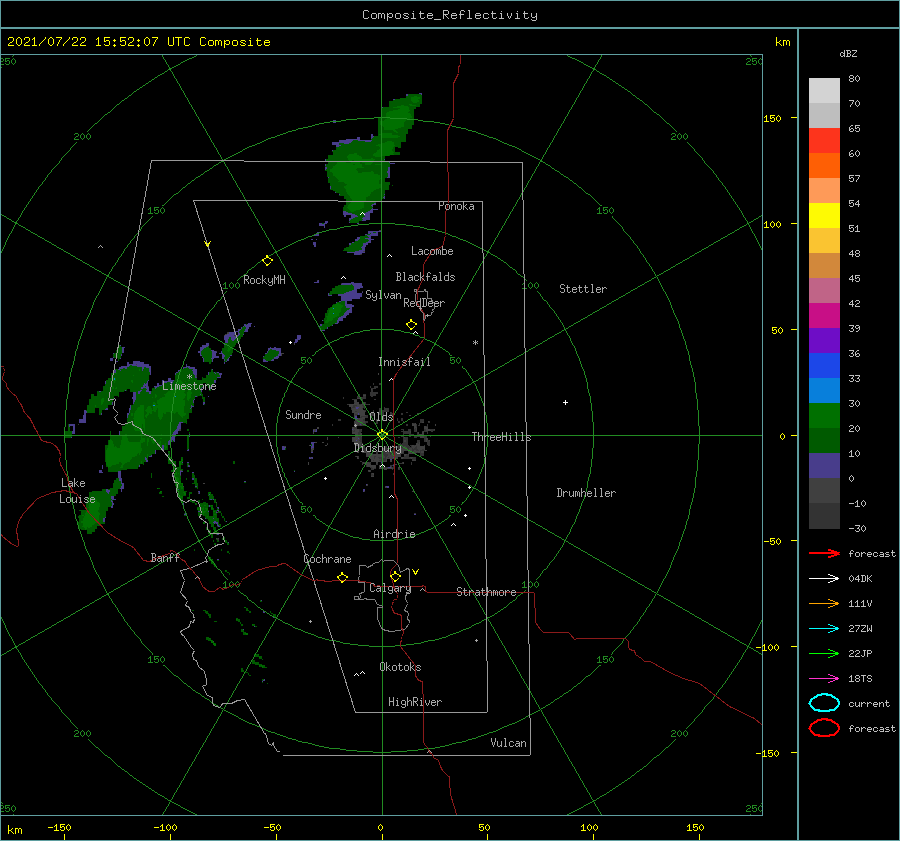
Task: Click the Cochrane town label
Action: pos(327,559)
